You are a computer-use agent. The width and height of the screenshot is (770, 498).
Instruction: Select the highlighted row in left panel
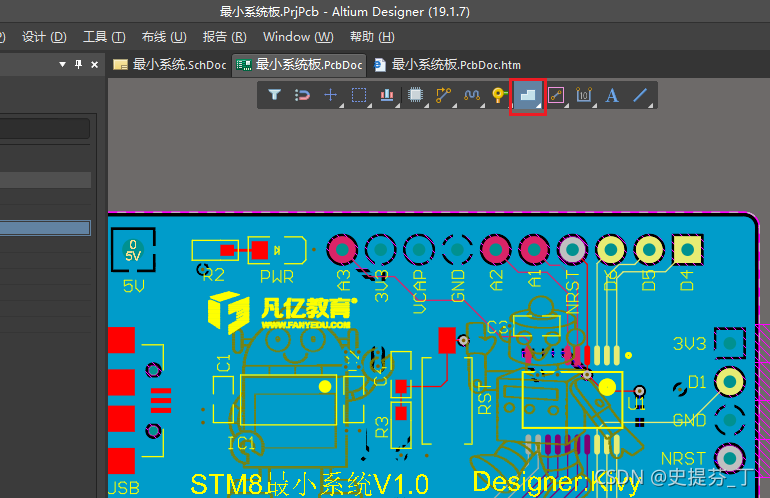pos(45,228)
